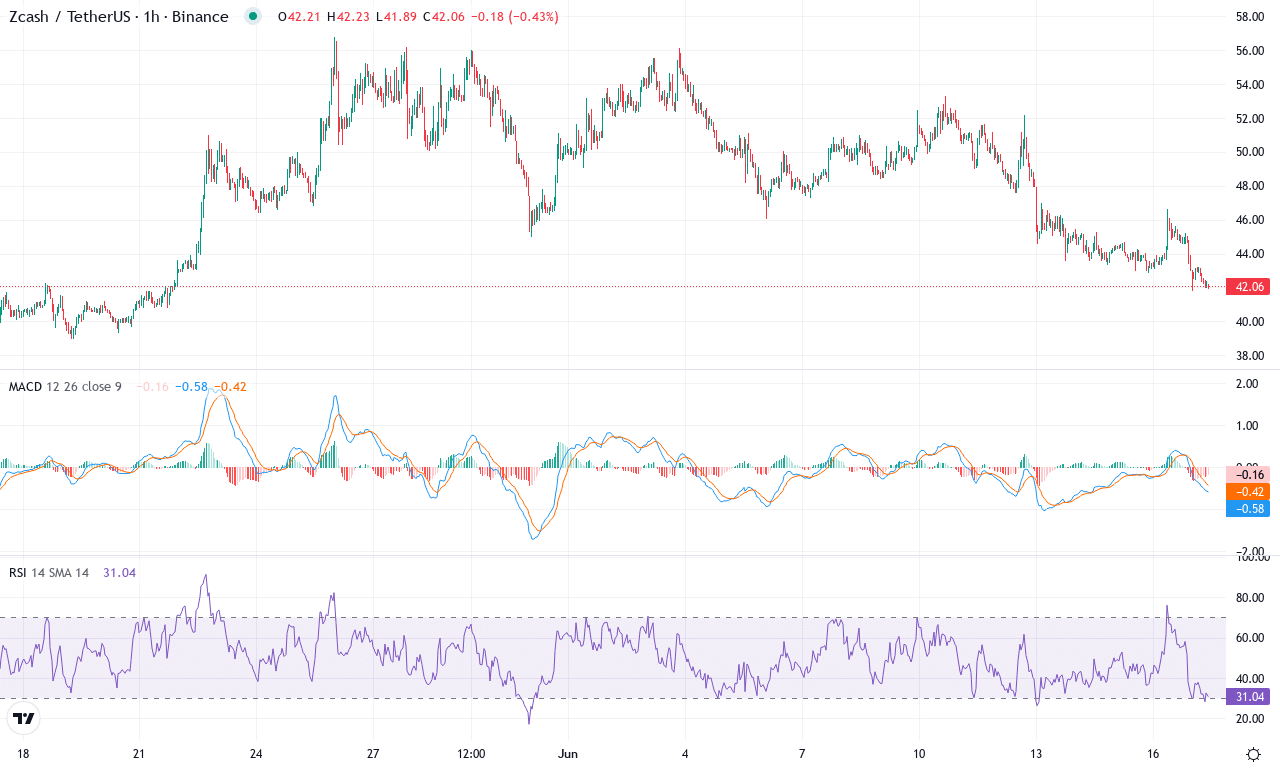Click the 13 date label on time axis
Screen dimensions: 1280x768
click(x=1036, y=753)
